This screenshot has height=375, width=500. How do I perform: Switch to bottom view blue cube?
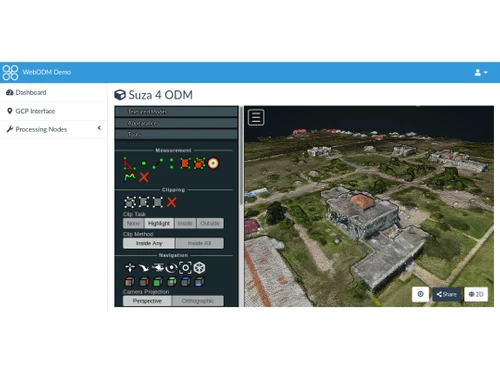point(199,282)
